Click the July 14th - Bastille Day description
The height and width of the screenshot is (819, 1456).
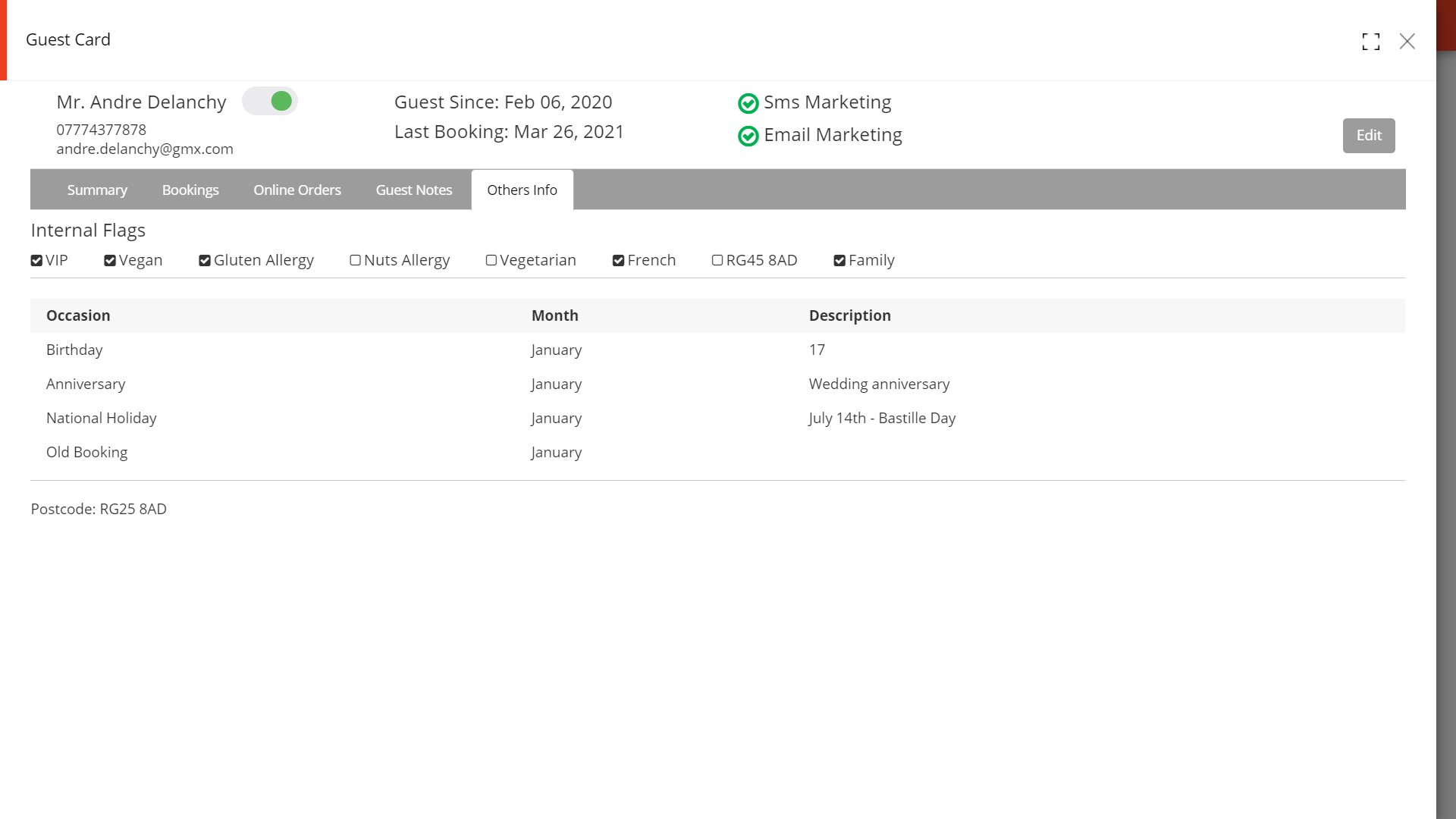pos(882,418)
